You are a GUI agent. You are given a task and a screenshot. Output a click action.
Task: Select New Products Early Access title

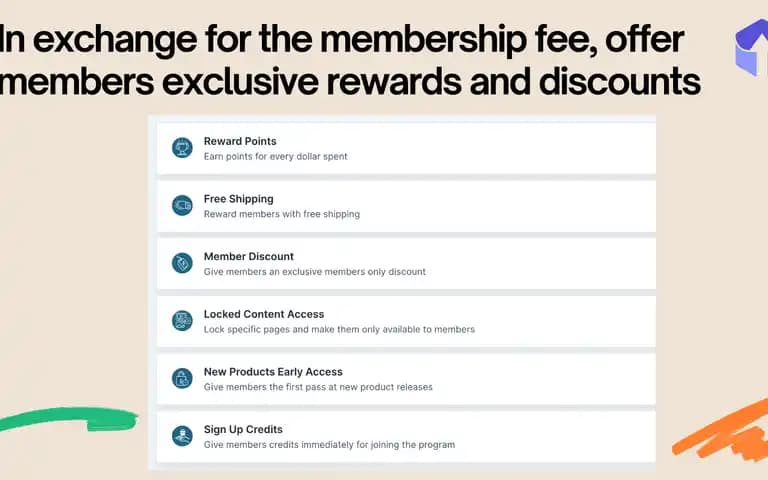click(273, 372)
